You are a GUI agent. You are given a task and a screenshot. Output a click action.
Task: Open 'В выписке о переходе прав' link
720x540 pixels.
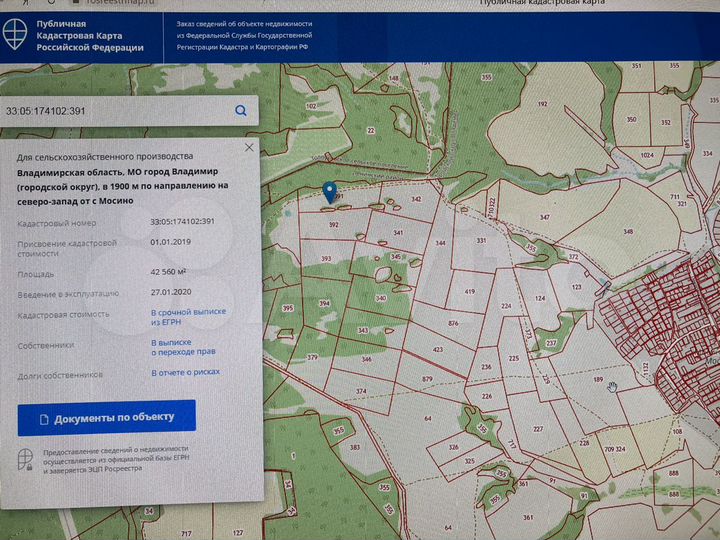pyautogui.click(x=183, y=347)
